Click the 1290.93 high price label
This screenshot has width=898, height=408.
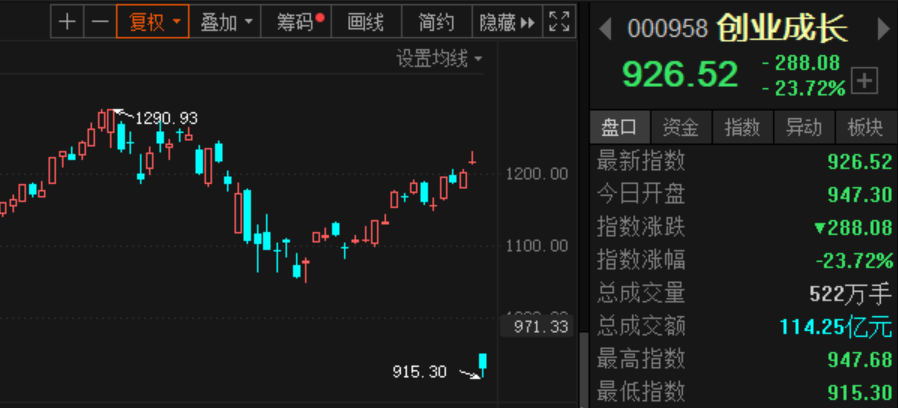[166, 119]
